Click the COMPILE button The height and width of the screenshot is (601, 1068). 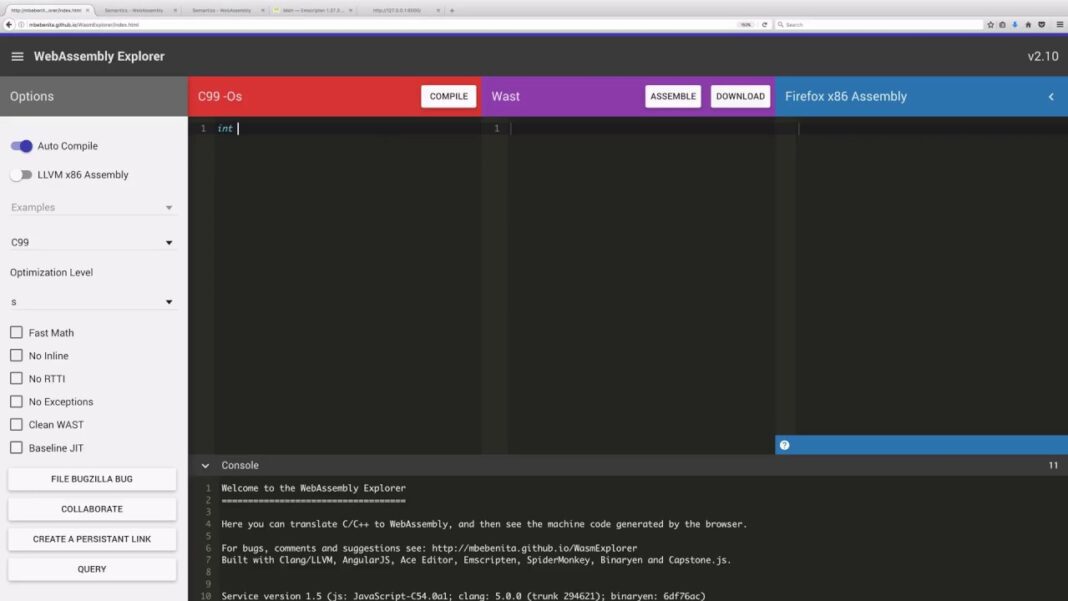coord(447,96)
